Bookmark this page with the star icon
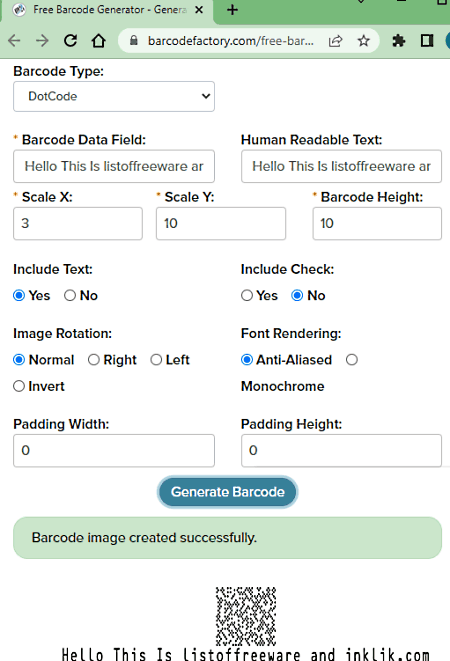 (x=364, y=41)
